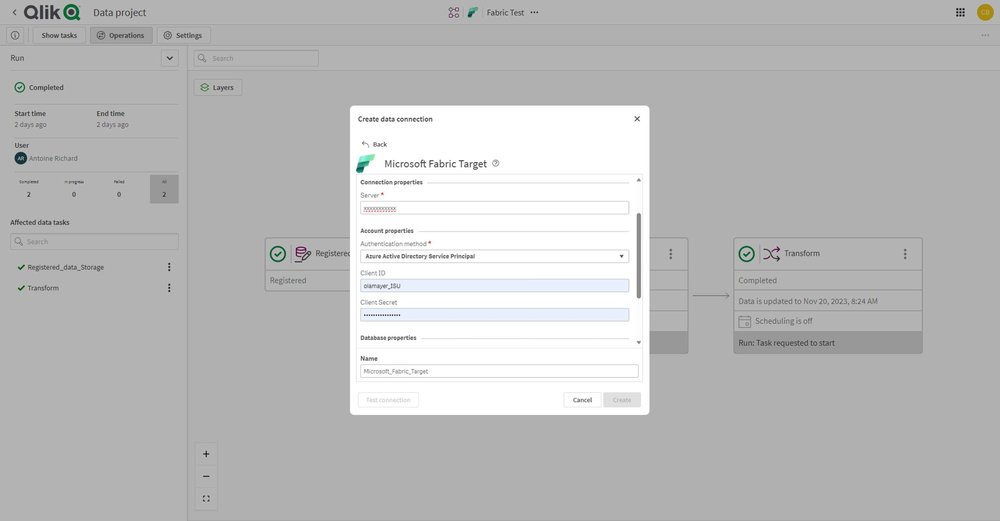
Task: Close the Create data connection dialog
Action: pyautogui.click(x=636, y=119)
